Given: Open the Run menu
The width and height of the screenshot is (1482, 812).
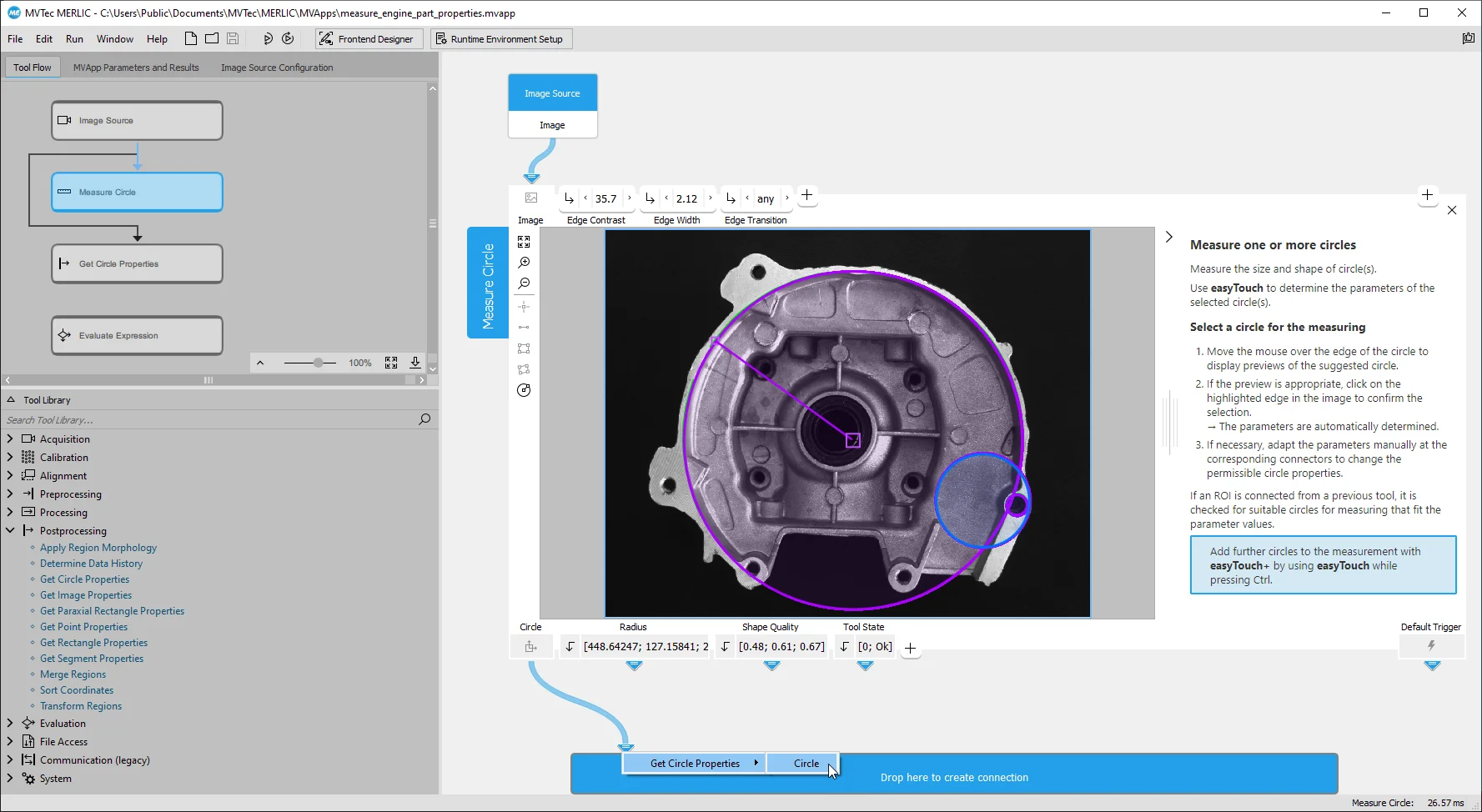Looking at the screenshot, I should click(74, 39).
